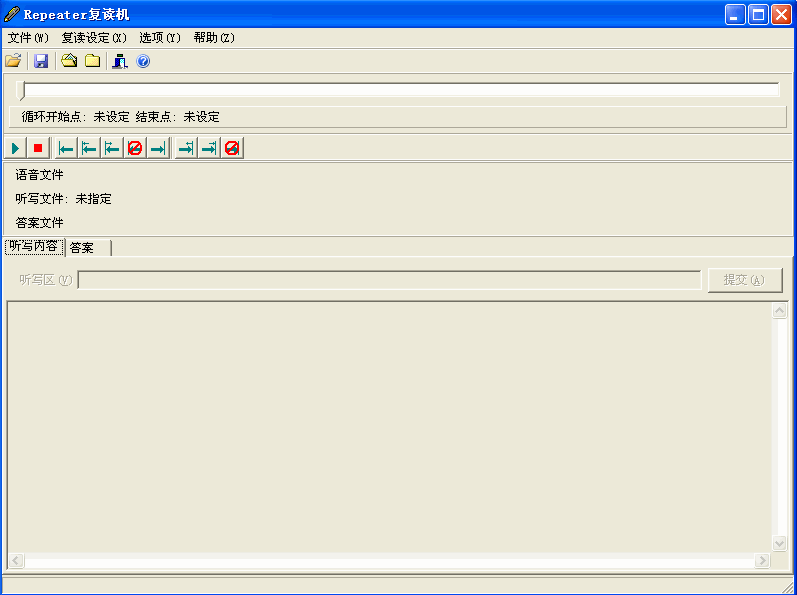Click the exit door toolbar icon
The height and width of the screenshot is (595, 797).
click(120, 61)
